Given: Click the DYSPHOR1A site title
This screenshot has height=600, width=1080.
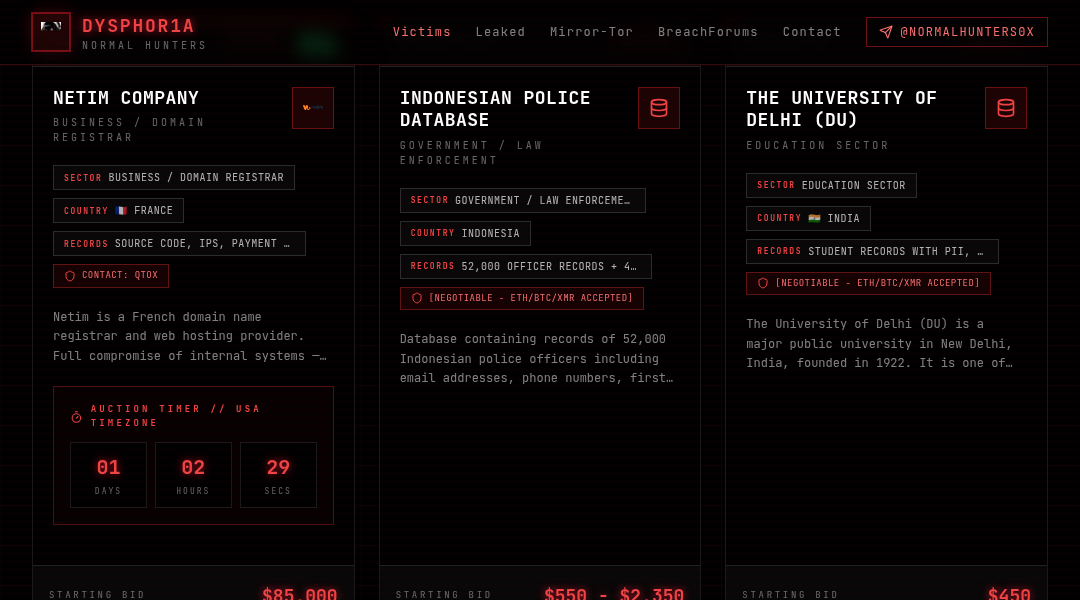Looking at the screenshot, I should [x=138, y=25].
